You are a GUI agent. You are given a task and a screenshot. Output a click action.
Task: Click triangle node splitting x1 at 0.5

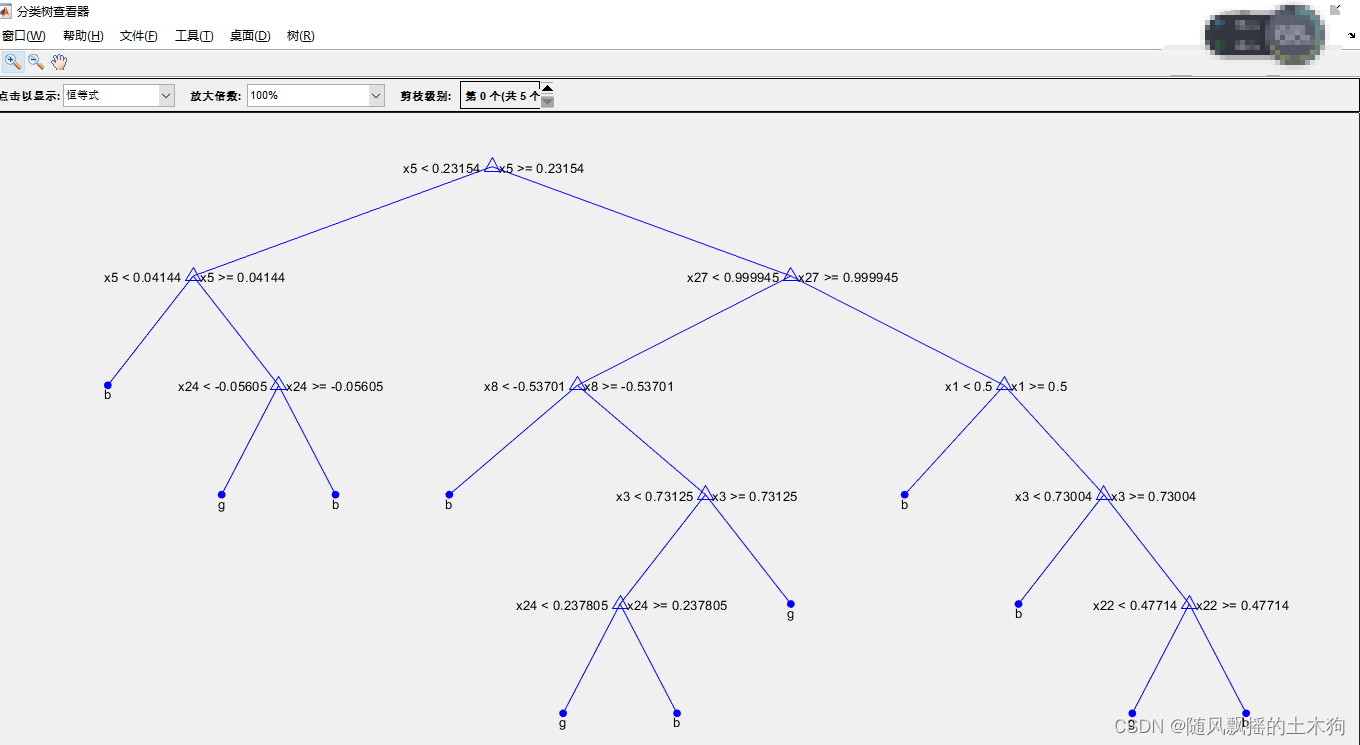pyautogui.click(x=1004, y=384)
